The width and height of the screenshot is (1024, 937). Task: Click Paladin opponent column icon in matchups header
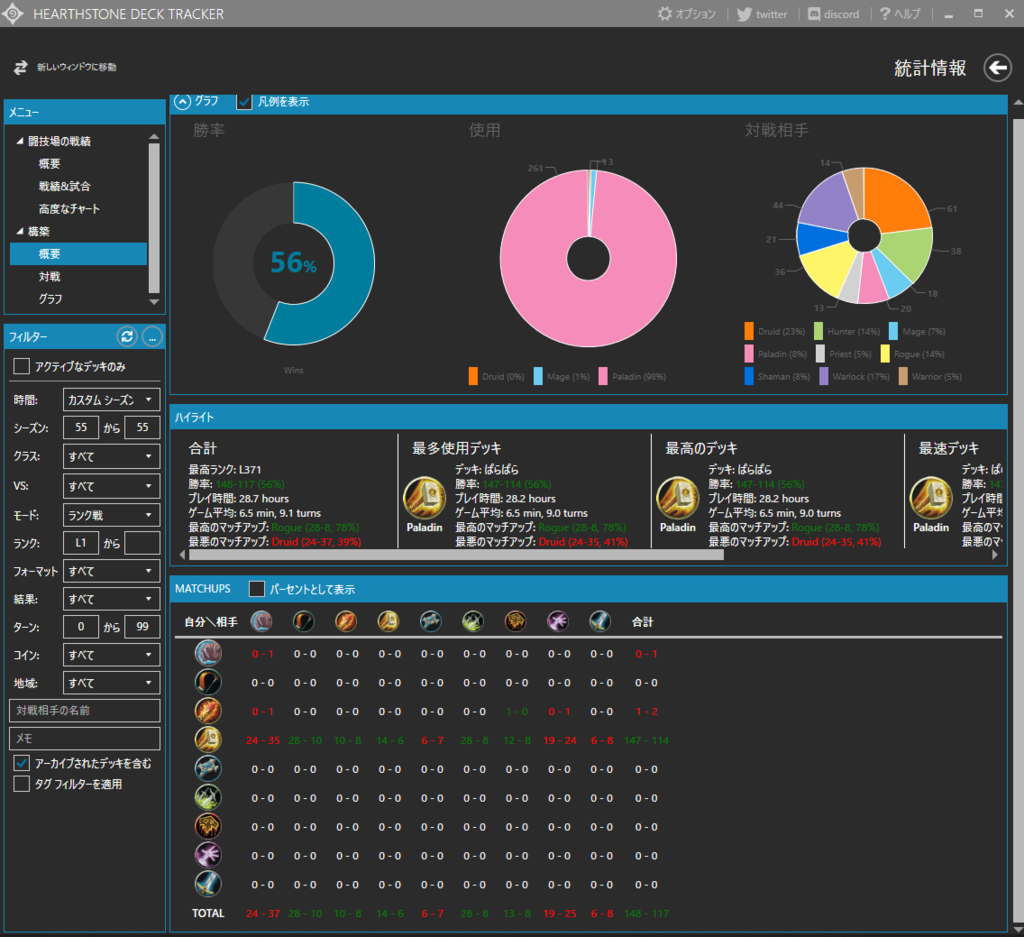tap(389, 621)
